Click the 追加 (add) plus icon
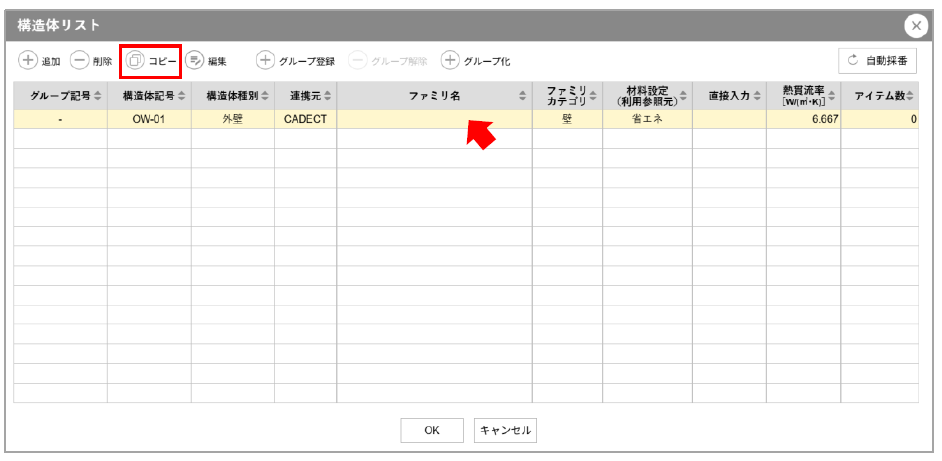 click(29, 61)
